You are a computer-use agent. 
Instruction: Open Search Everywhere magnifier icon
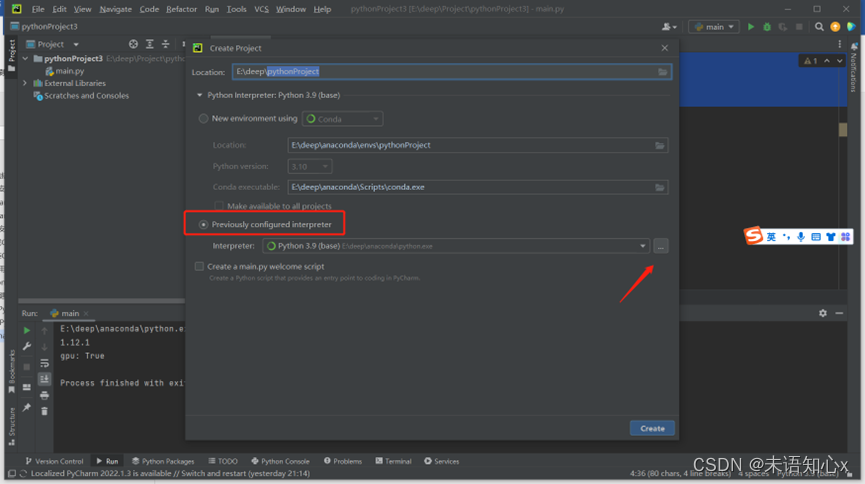(819, 26)
